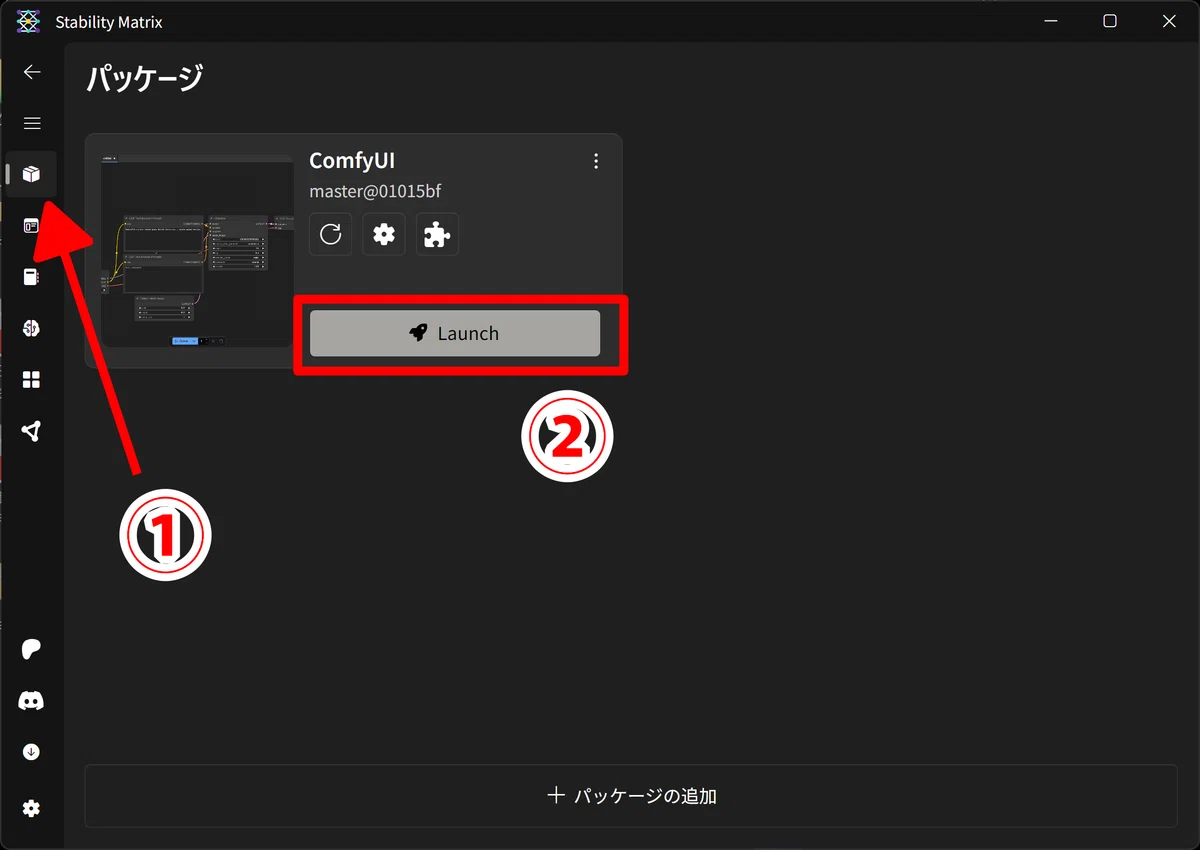Open the Downloads arrow icon
1200x850 pixels.
click(x=32, y=752)
